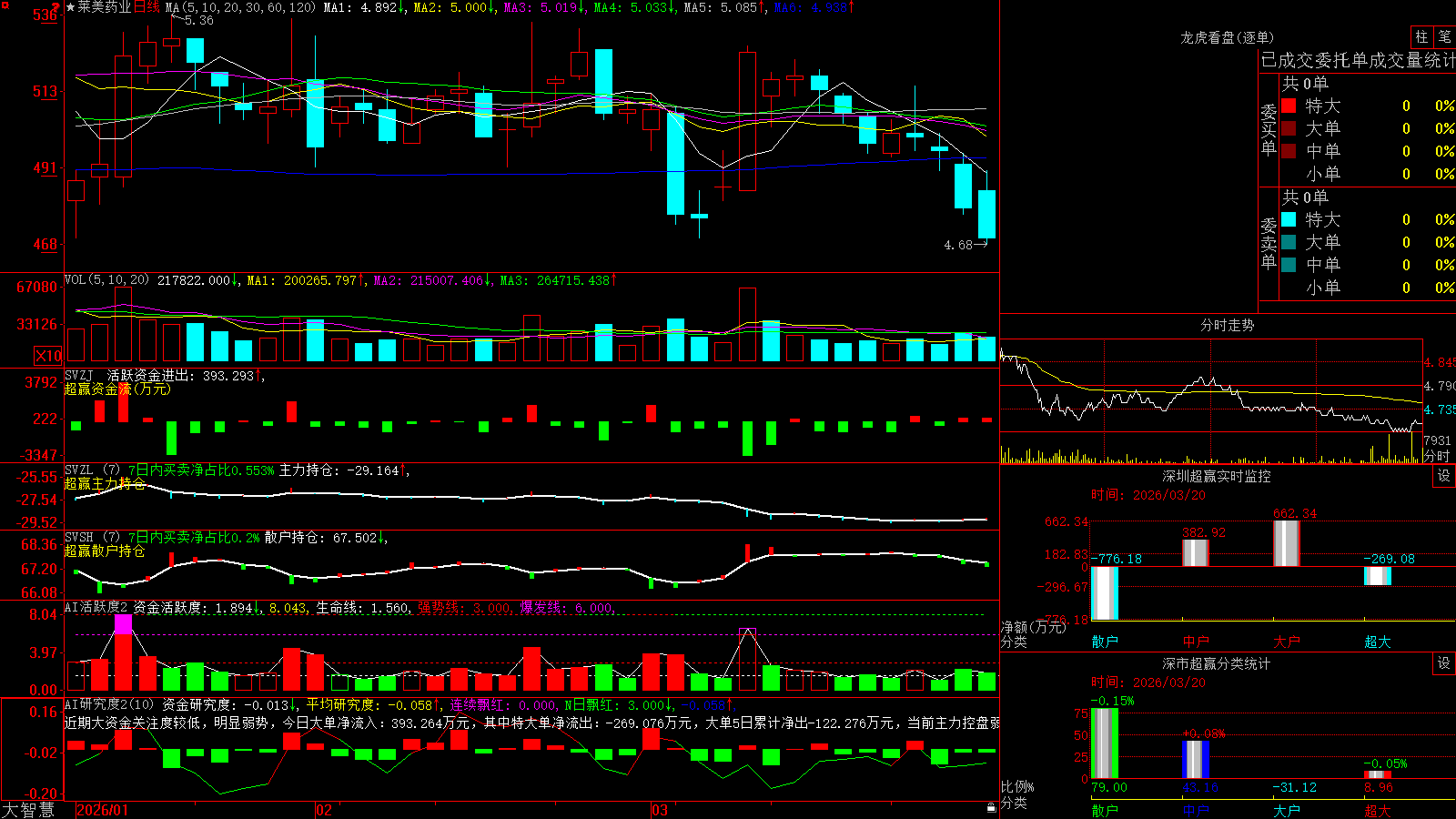Click the MA1: 4.892 value

point(364,7)
